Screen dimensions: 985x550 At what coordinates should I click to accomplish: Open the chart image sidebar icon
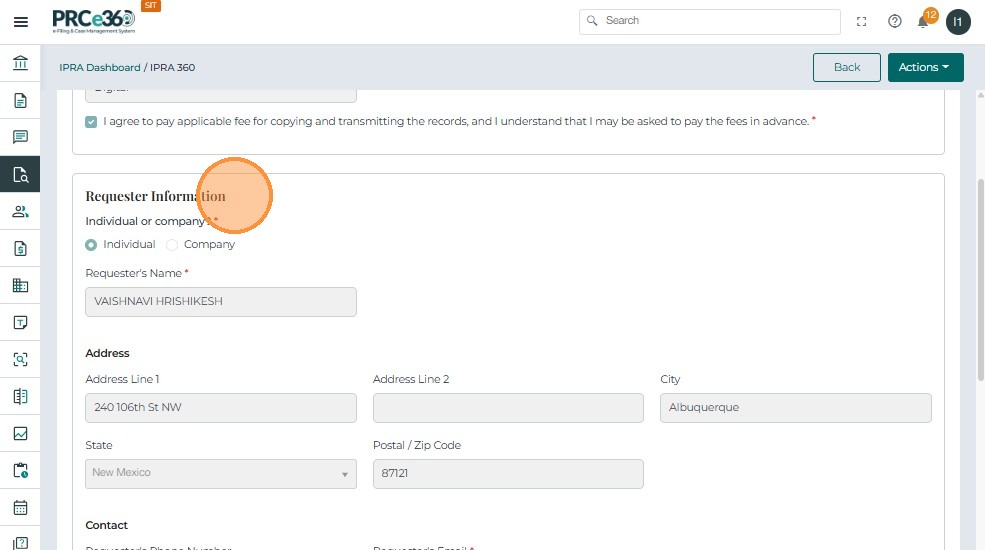(x=20, y=434)
